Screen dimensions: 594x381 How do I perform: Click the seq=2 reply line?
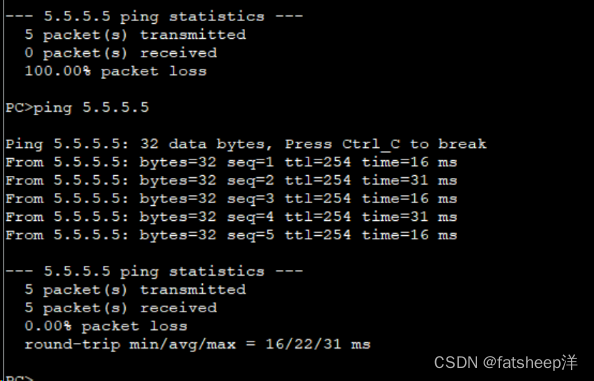pos(231,180)
